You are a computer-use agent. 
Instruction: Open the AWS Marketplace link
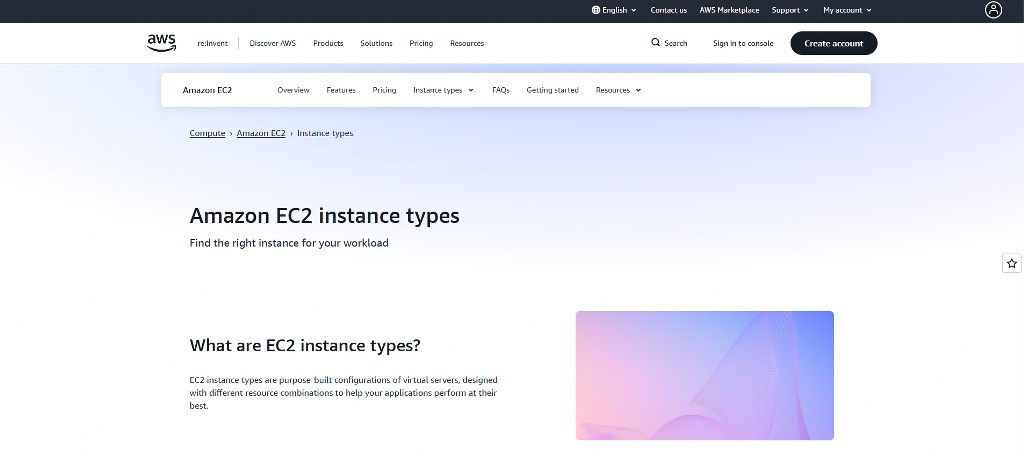click(x=729, y=10)
